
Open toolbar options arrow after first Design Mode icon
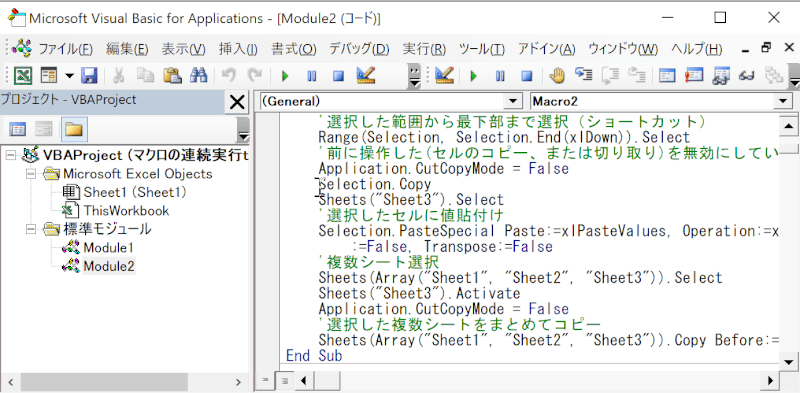coord(415,76)
